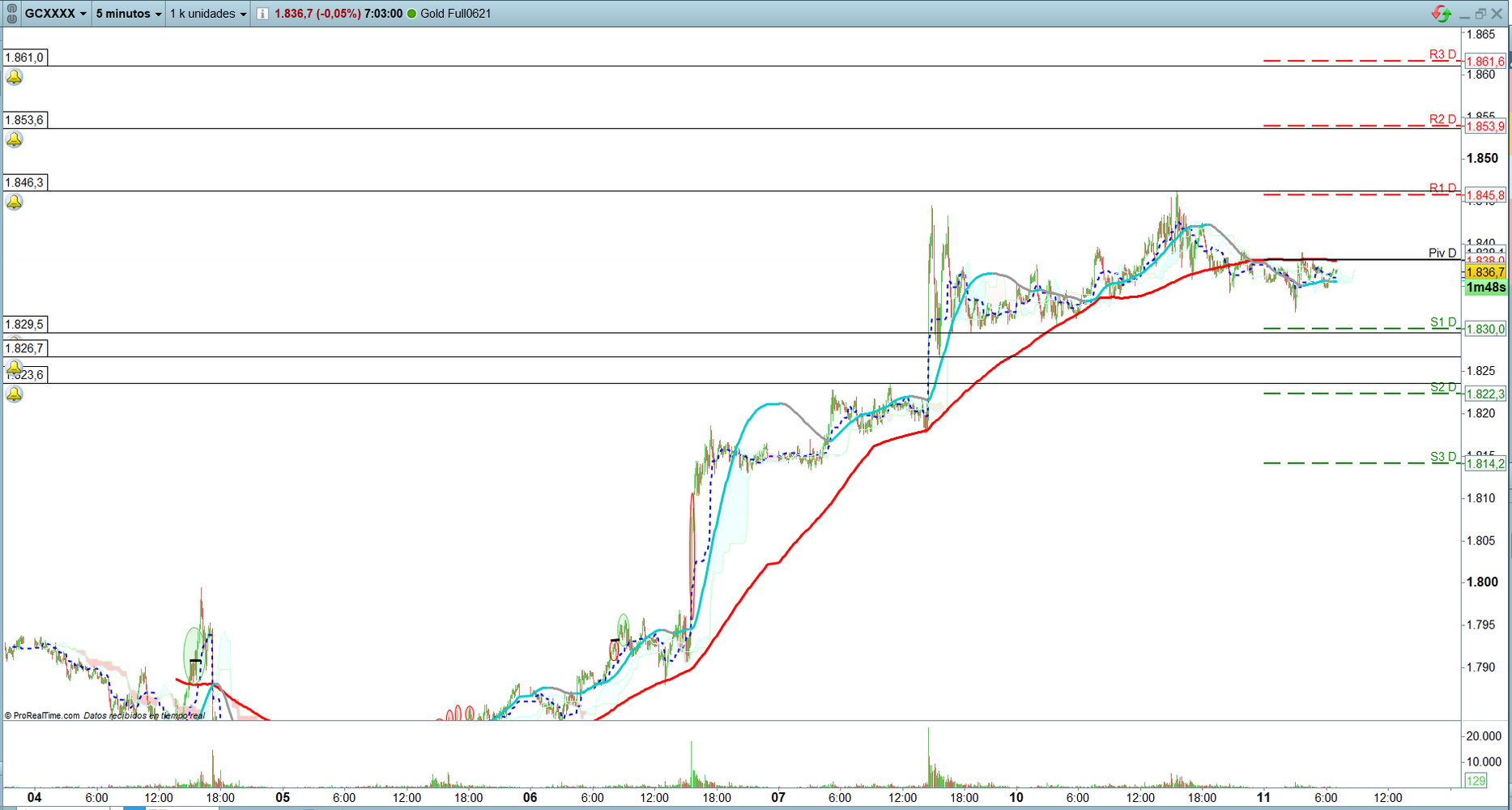Click the alert bell under 1.826,7
The width and height of the screenshot is (1512, 810).
15,367
